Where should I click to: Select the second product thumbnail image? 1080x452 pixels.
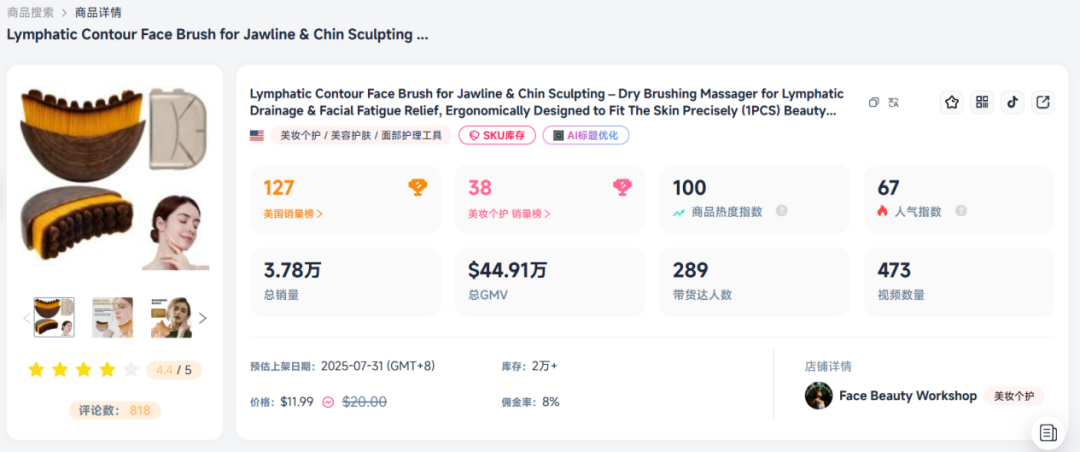[x=112, y=317]
